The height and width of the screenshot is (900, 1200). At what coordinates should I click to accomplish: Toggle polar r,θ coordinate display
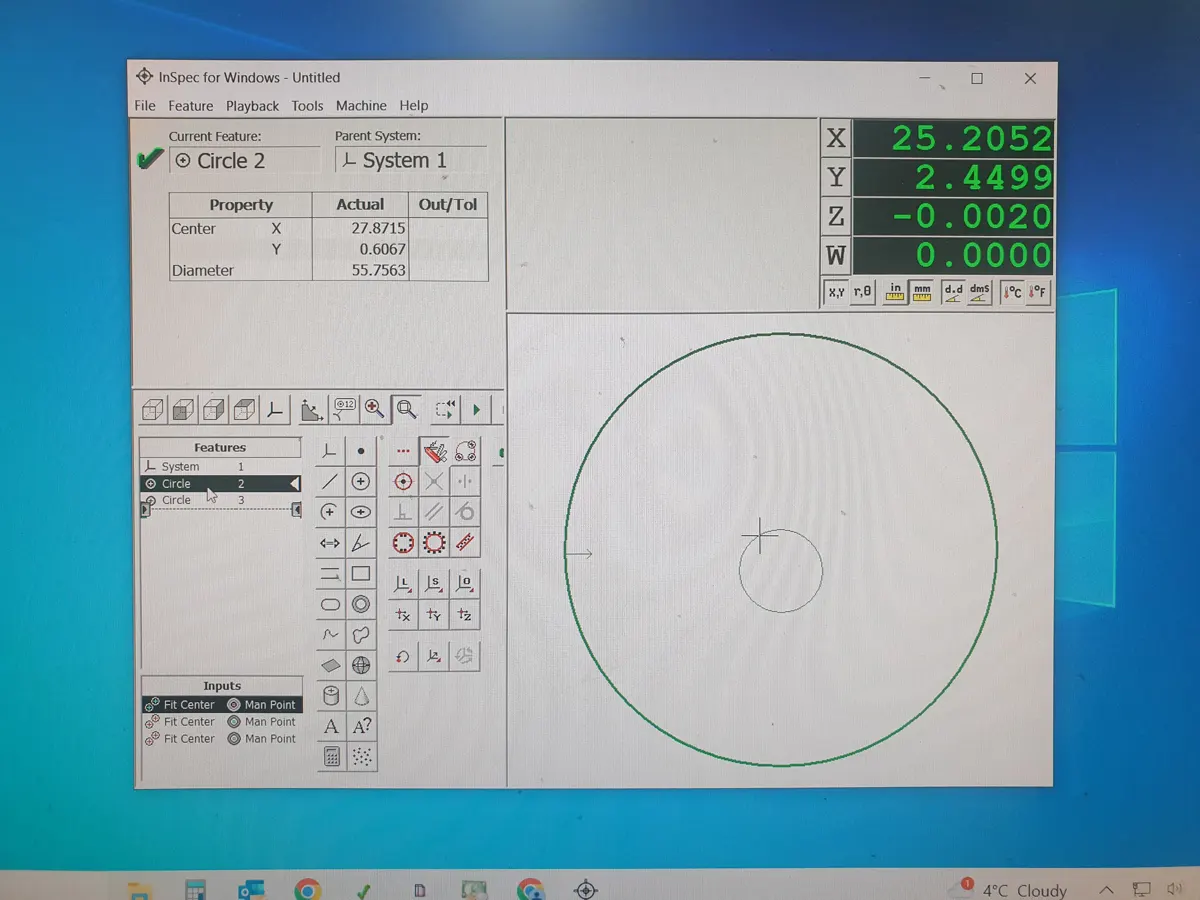(x=862, y=292)
